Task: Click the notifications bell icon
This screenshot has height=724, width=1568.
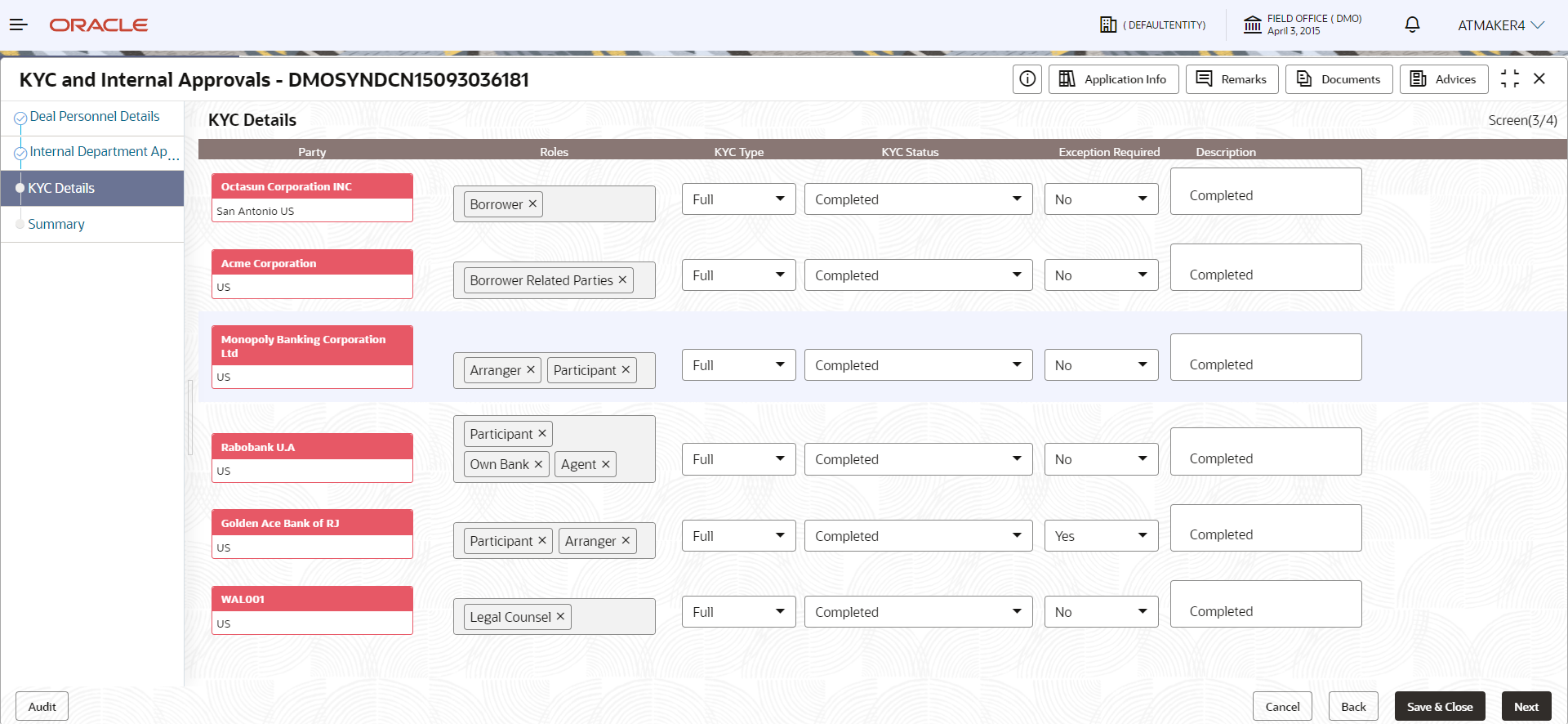Action: click(x=1412, y=25)
